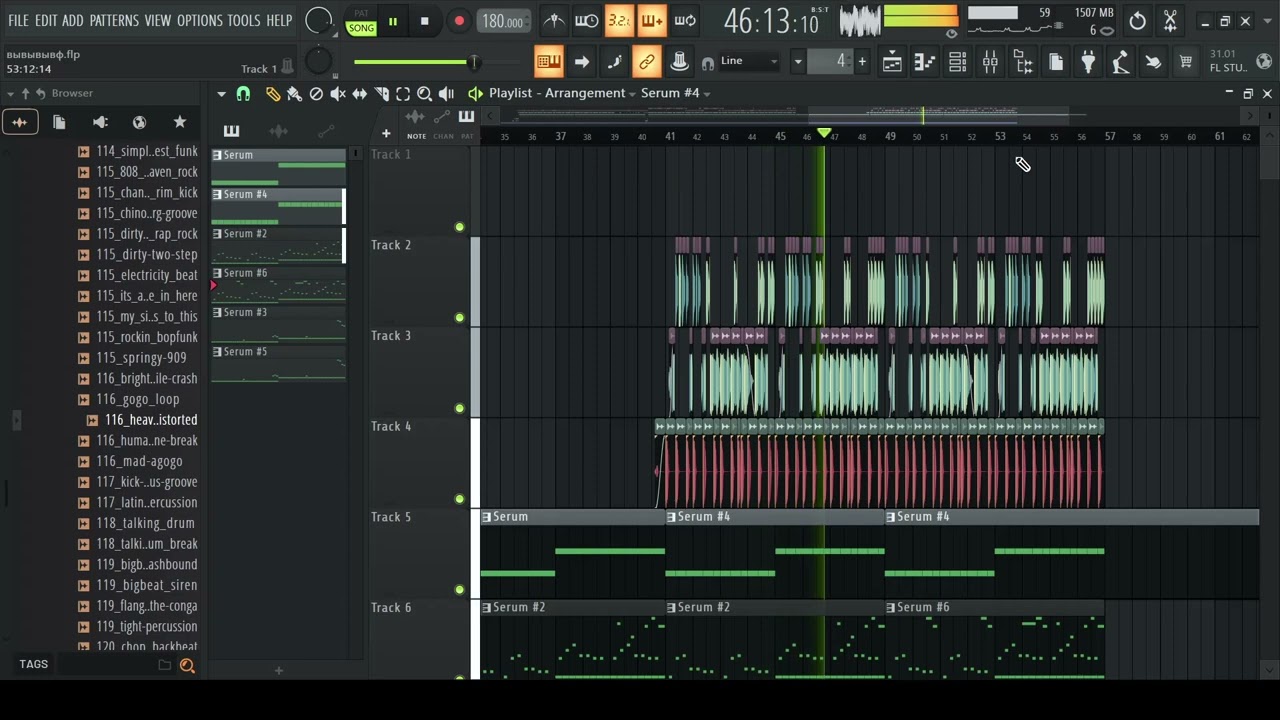
Task: Select the playlist Mute tool
Action: coord(338,94)
